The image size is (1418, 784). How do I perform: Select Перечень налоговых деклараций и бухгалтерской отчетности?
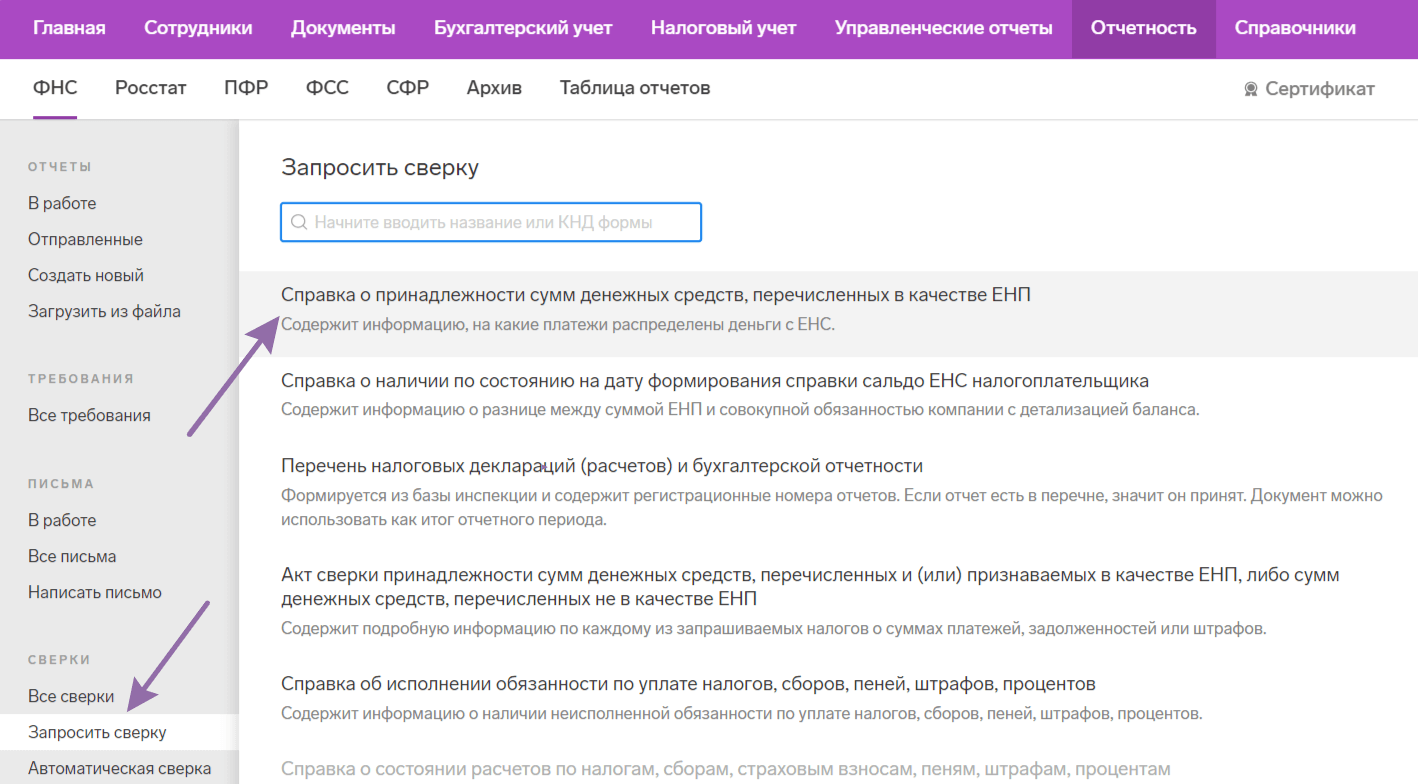point(601,466)
